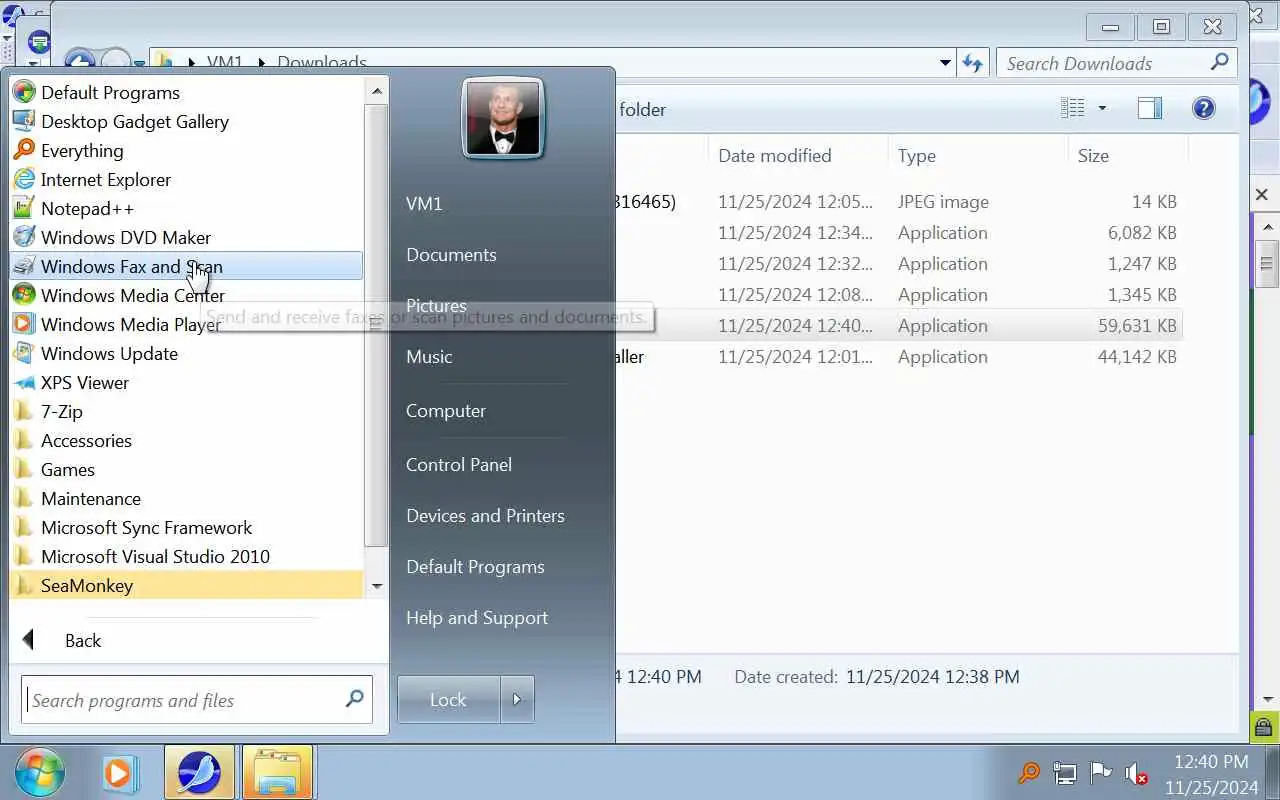This screenshot has height=800, width=1280.
Task: Open Notepad++ icon in programs list
Action: (24, 208)
